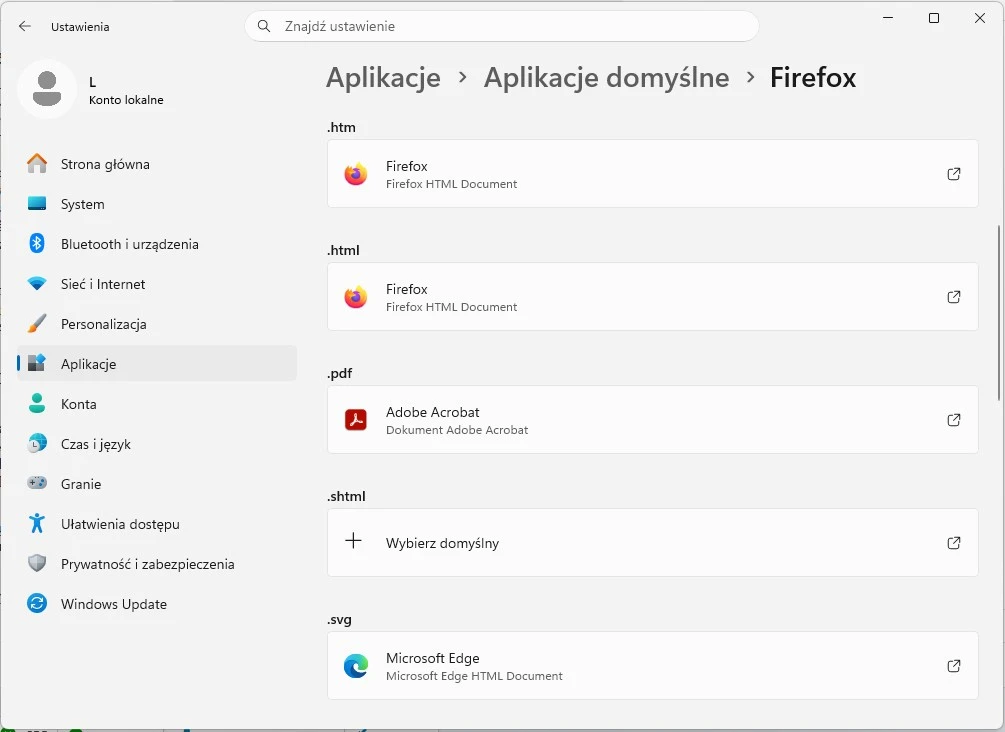
Task: Click the Strona główna home icon
Action: [x=37, y=164]
